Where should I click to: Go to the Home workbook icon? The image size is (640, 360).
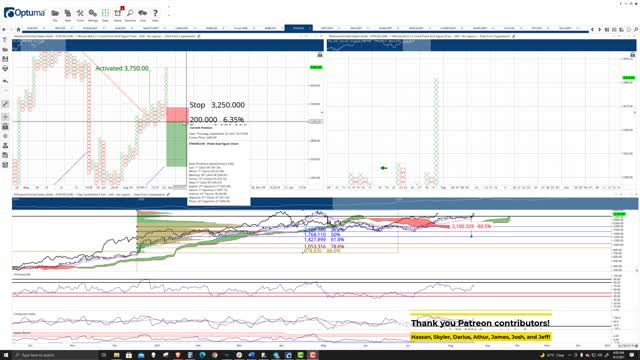point(18,29)
